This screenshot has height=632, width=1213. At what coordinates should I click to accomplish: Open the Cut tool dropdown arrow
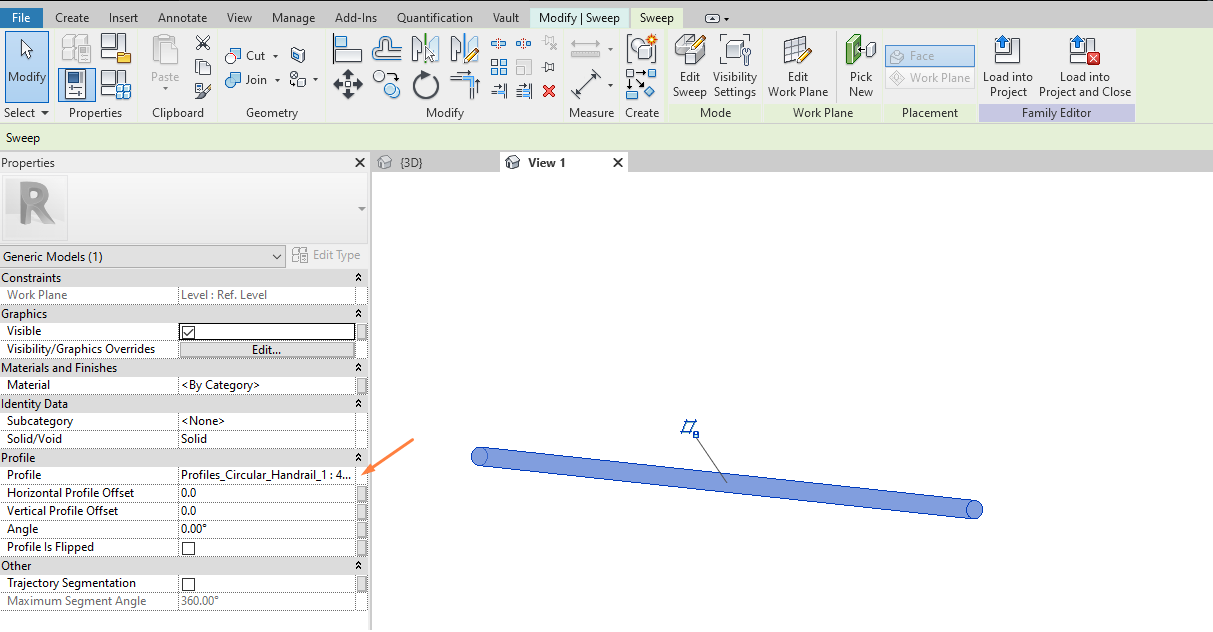(x=277, y=55)
